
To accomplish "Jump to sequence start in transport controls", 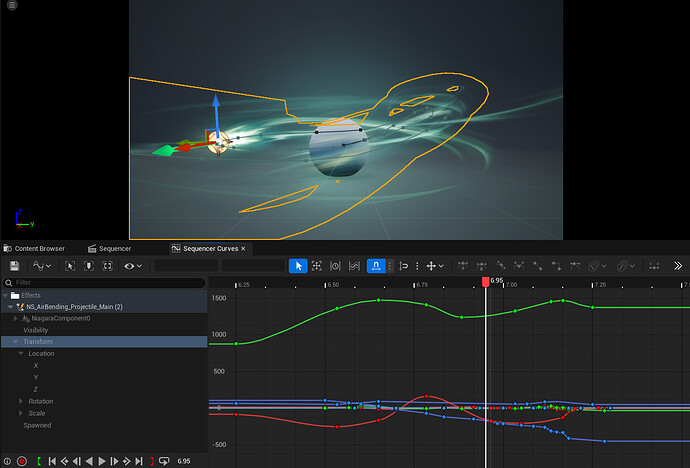I will (x=52, y=461).
